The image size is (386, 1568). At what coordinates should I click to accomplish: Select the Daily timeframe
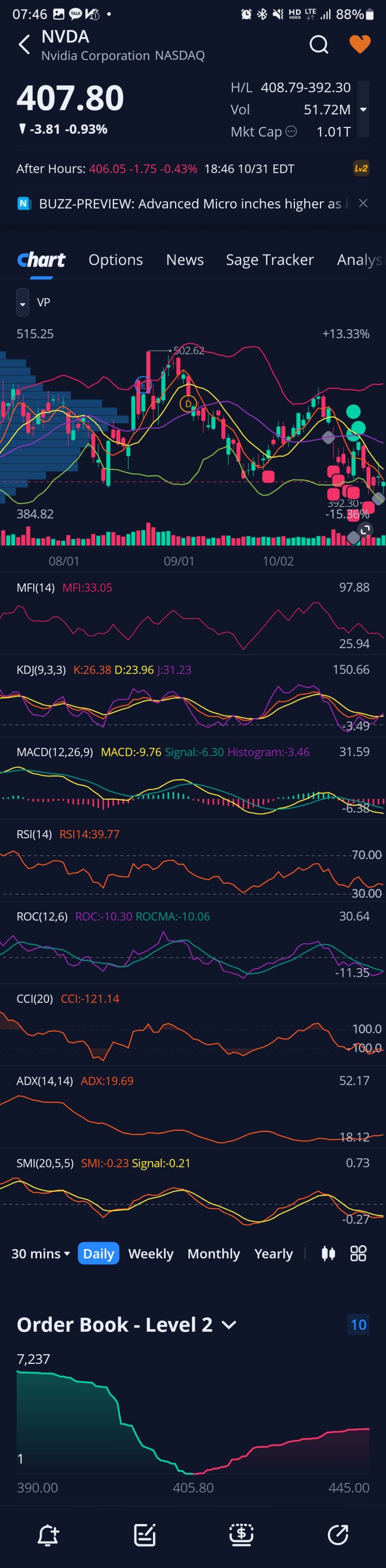(98, 1254)
